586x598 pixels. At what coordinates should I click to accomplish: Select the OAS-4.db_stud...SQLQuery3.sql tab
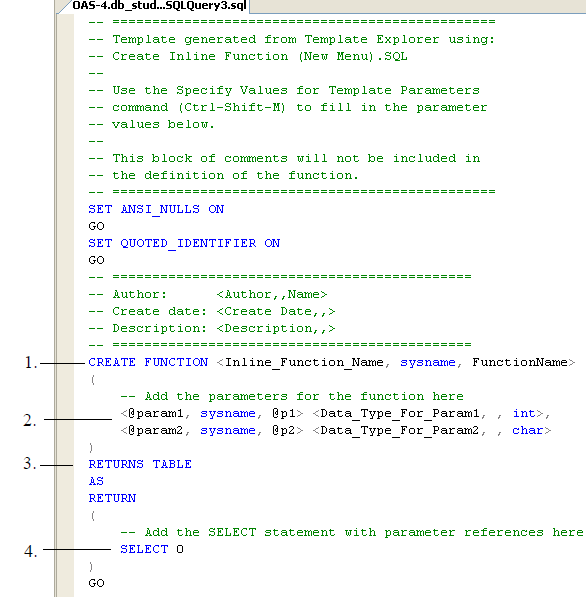click(159, 6)
